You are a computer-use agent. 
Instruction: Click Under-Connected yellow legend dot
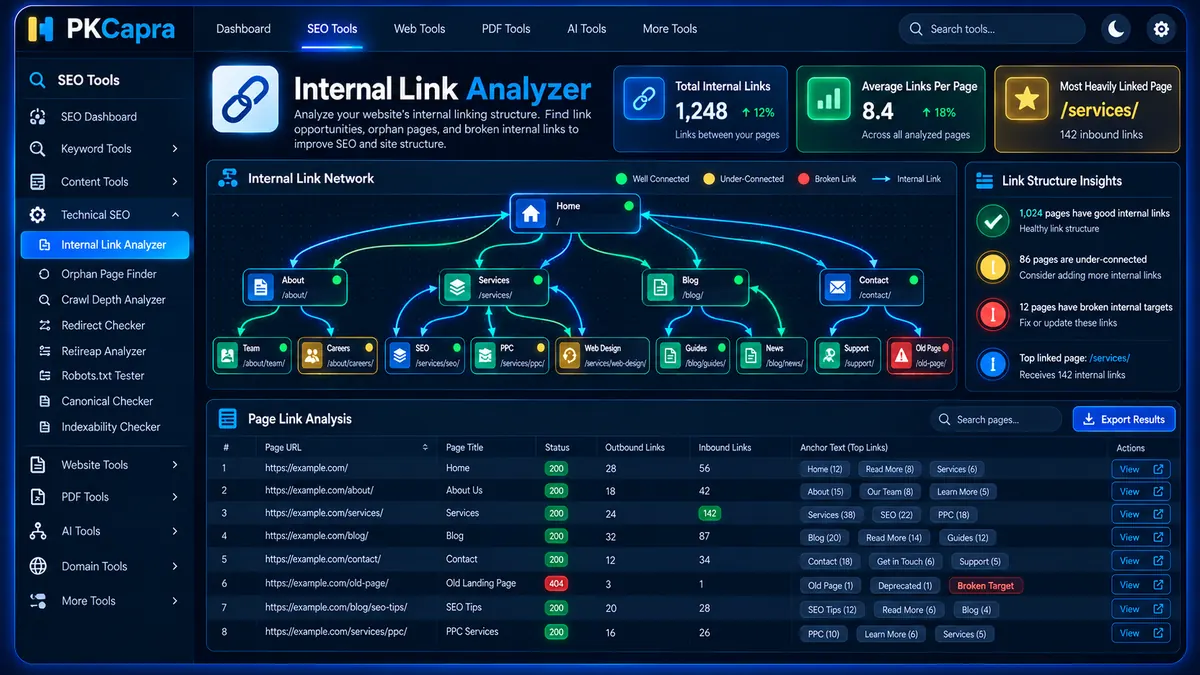709,179
